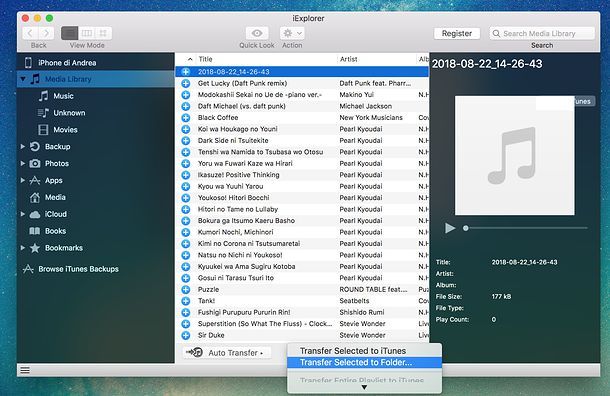The image size is (610, 396).
Task: Click plus icon for Tank! track
Action: pyautogui.click(x=186, y=301)
